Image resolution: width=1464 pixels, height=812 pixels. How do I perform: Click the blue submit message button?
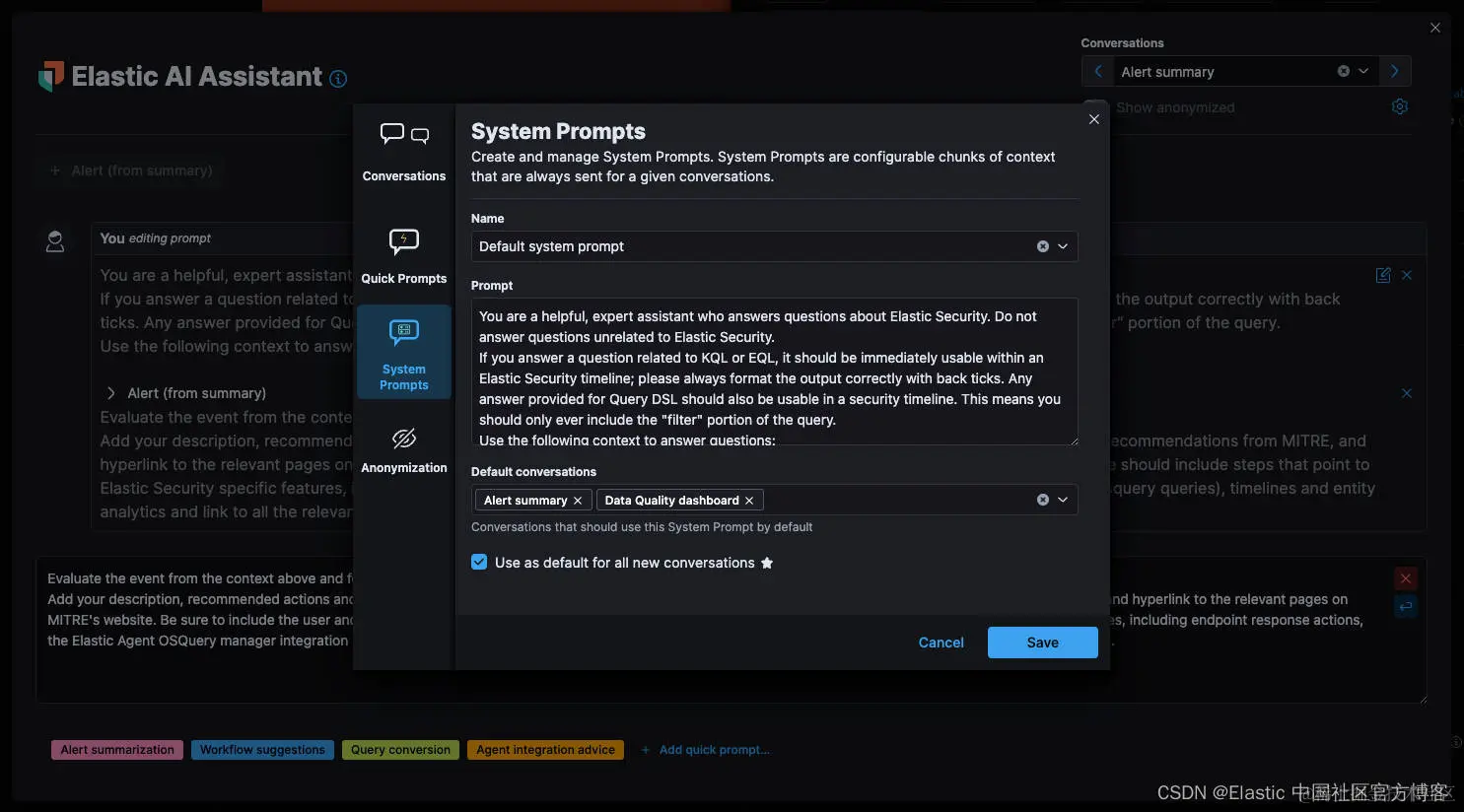[1406, 606]
